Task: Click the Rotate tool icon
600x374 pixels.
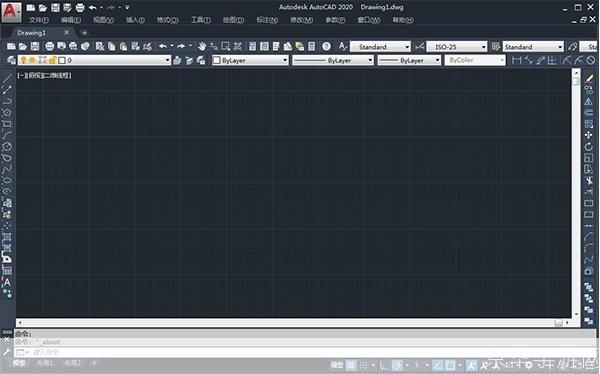Action: 589,147
